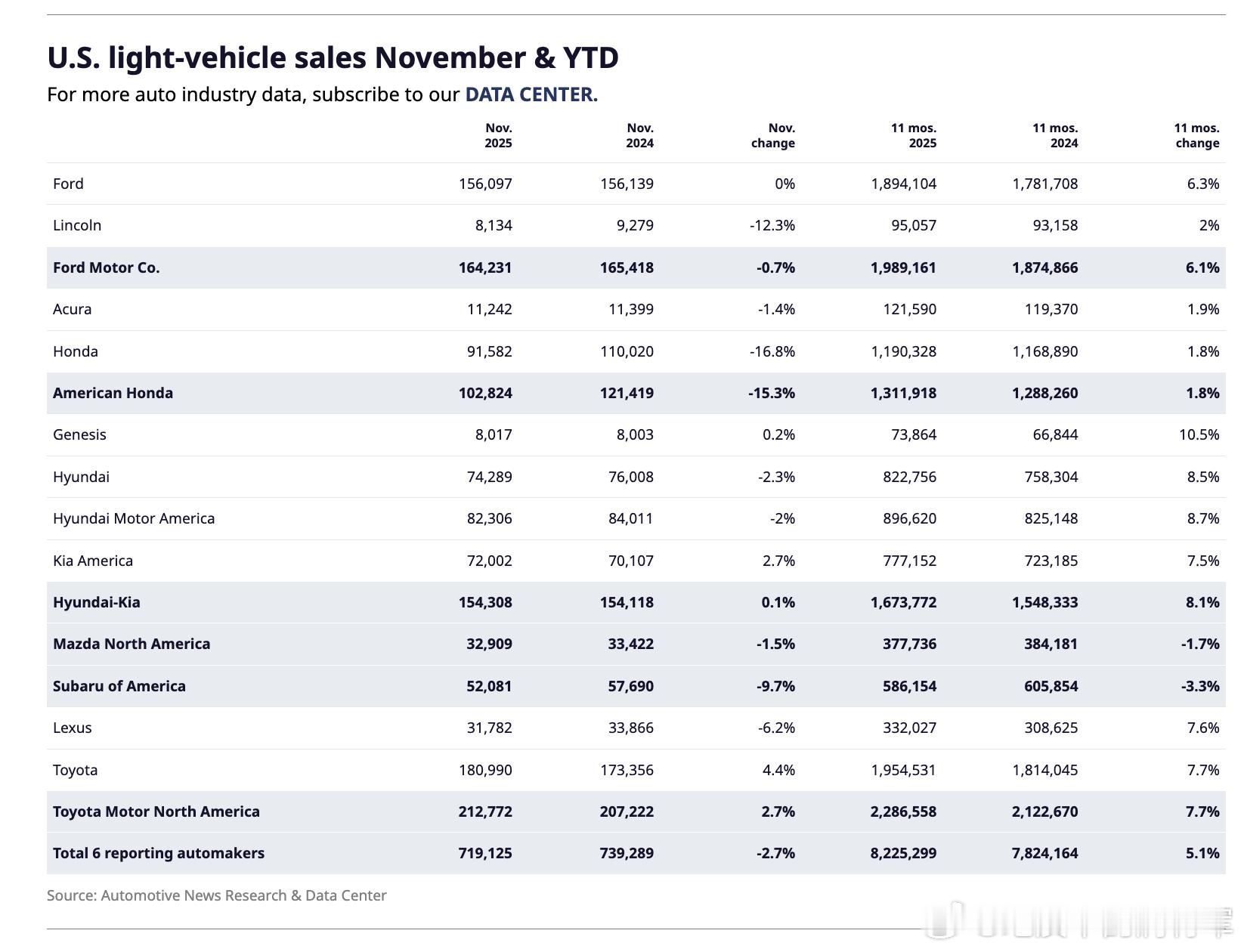The height and width of the screenshot is (952, 1244).
Task: Click the Subaru of America row label
Action: coord(119,686)
